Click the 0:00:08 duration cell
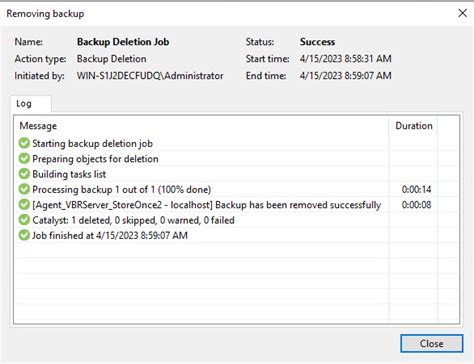 pyautogui.click(x=416, y=205)
